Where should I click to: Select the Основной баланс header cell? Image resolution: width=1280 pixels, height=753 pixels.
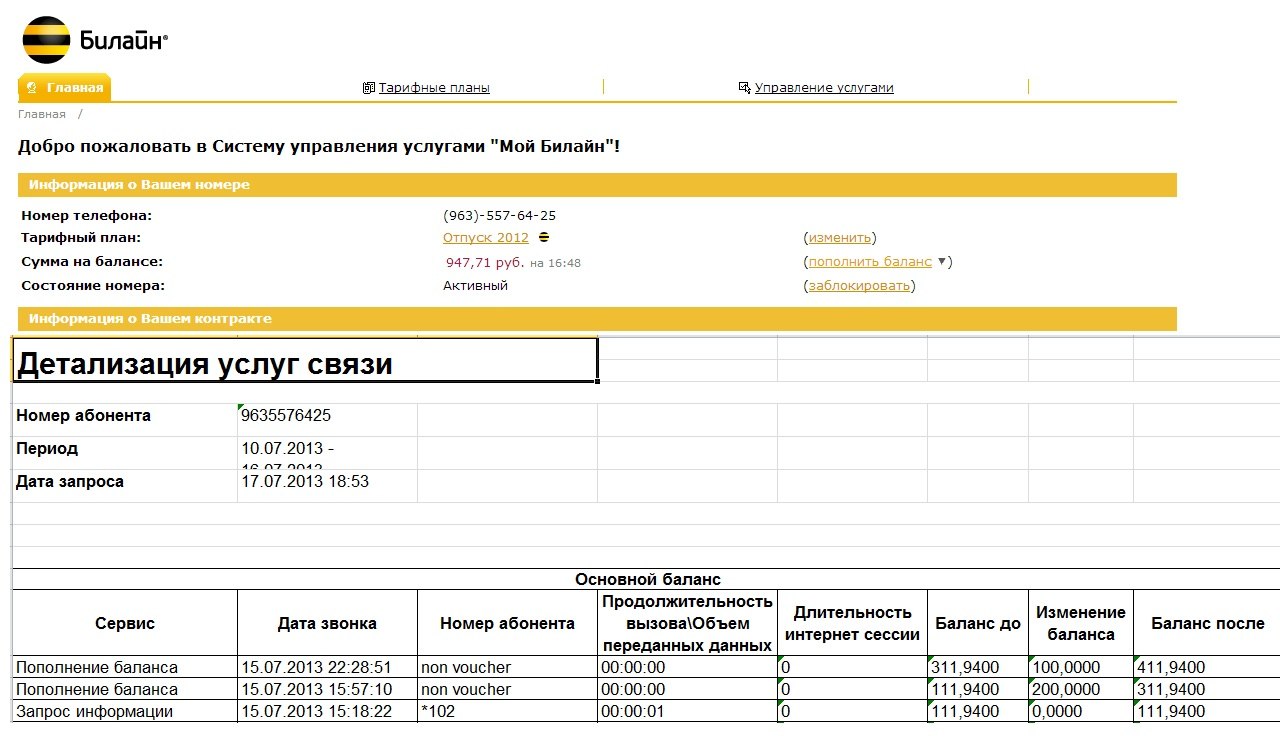[647, 579]
